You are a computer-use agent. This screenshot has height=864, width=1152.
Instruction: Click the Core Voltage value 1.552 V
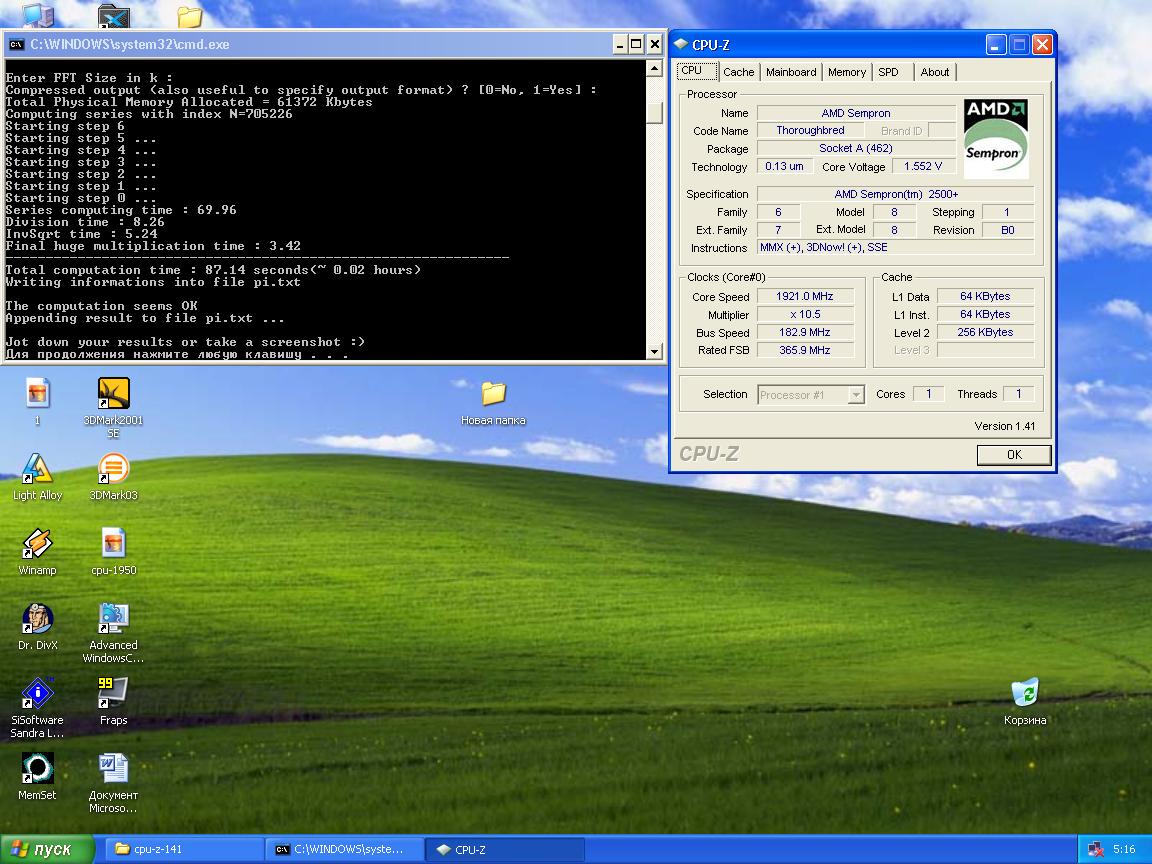point(924,166)
